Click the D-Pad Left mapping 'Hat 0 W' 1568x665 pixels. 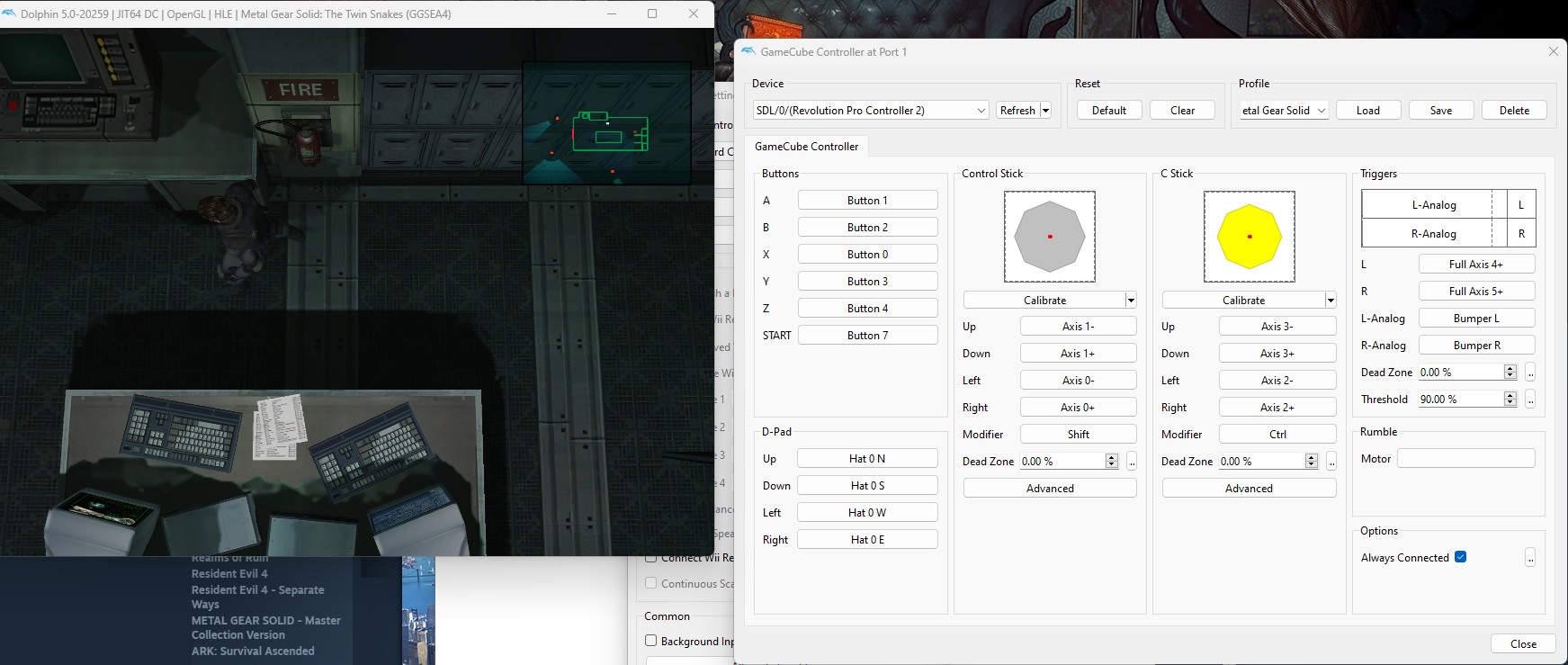[x=868, y=512]
